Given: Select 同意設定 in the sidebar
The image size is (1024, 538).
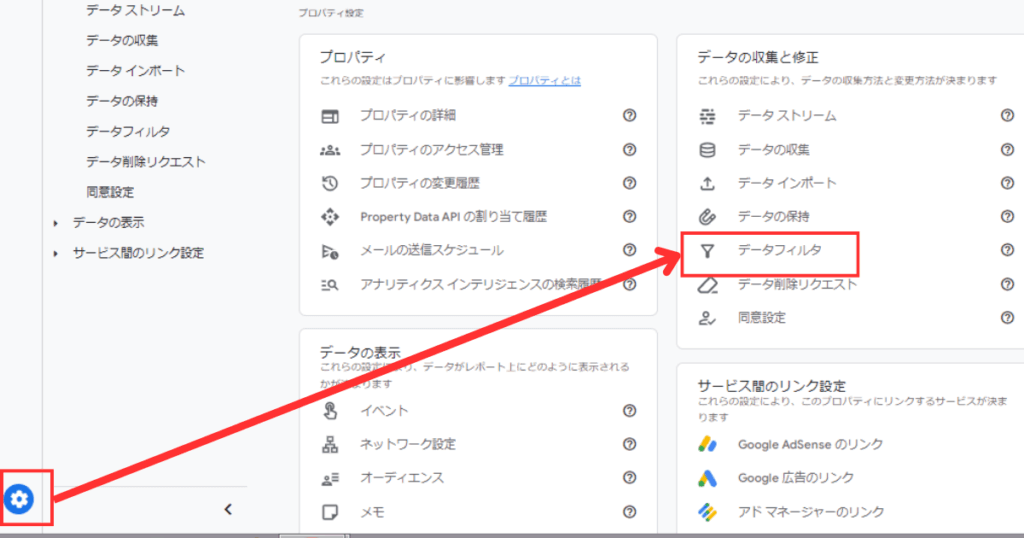Looking at the screenshot, I should 110,192.
